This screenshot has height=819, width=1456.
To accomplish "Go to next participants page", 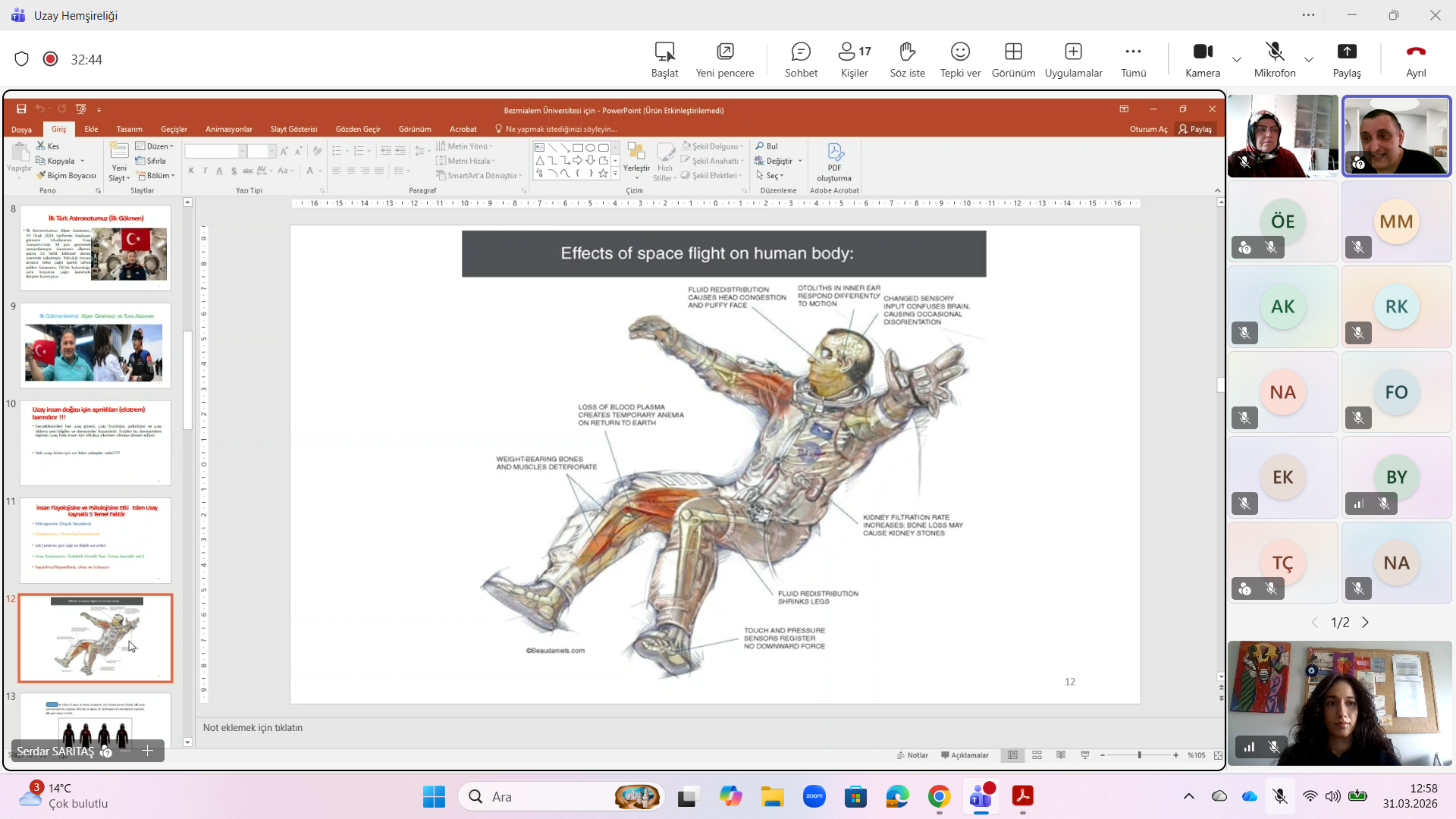I will click(x=1366, y=623).
